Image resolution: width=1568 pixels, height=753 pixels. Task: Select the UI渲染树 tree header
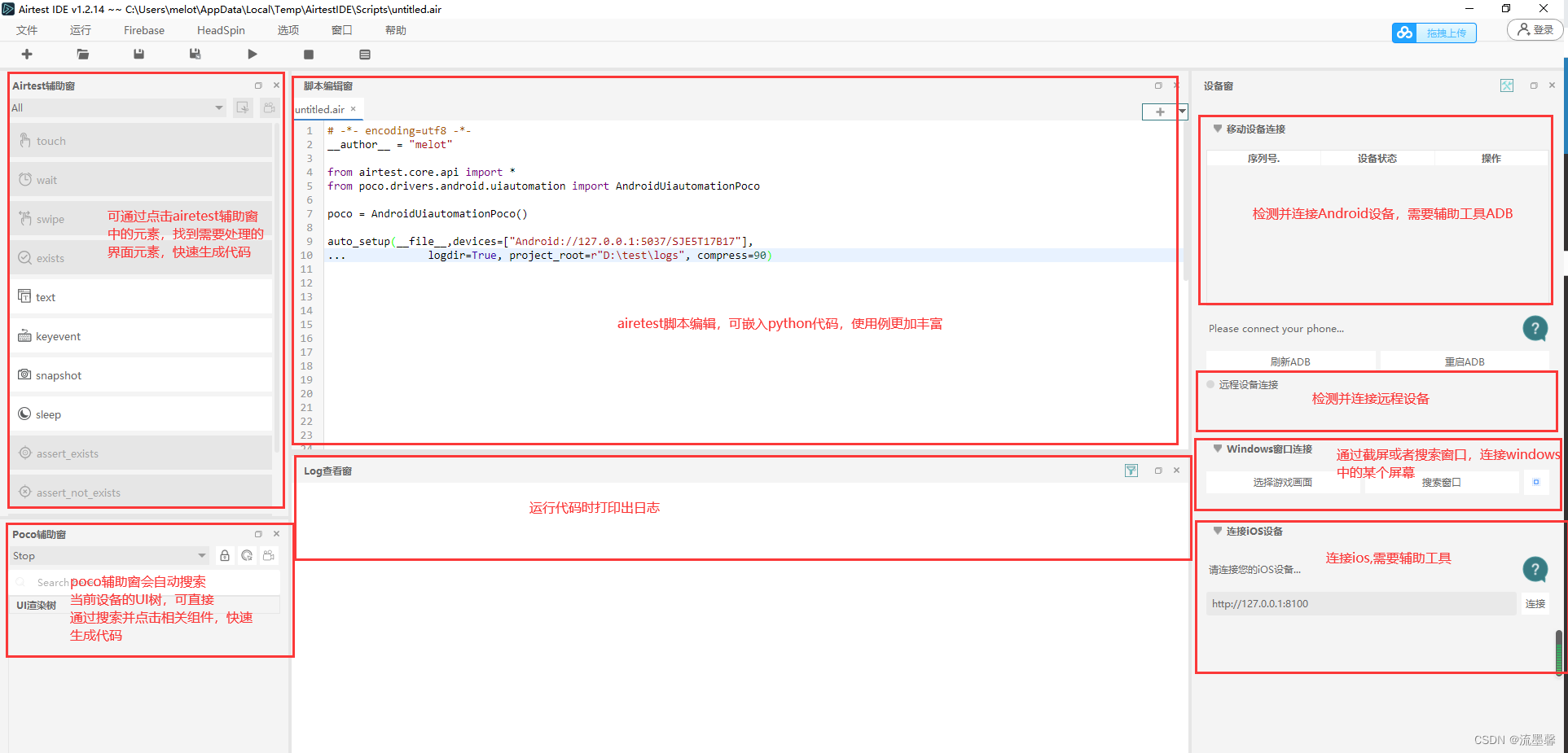145,605
